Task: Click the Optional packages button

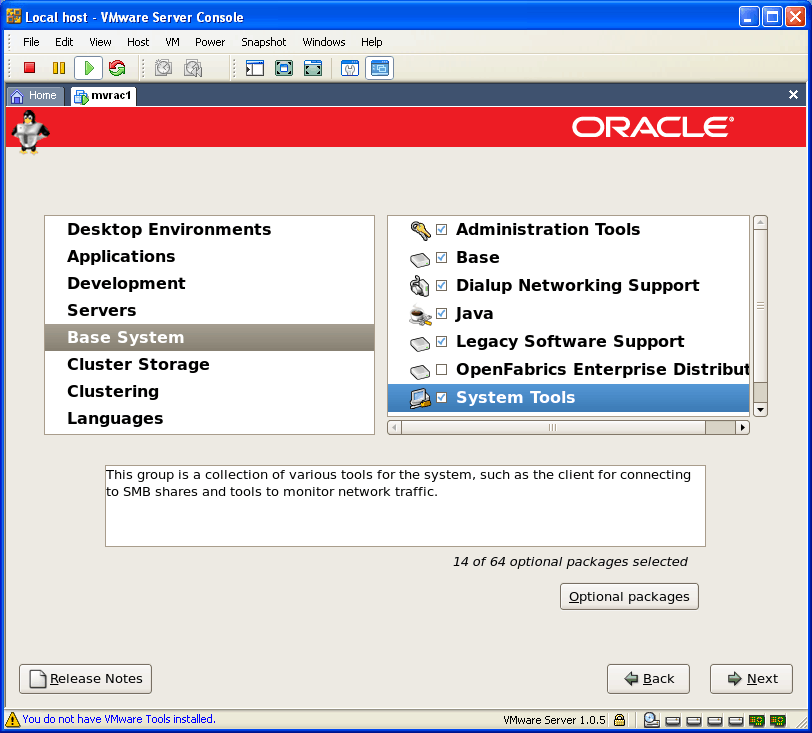Action: click(x=629, y=597)
